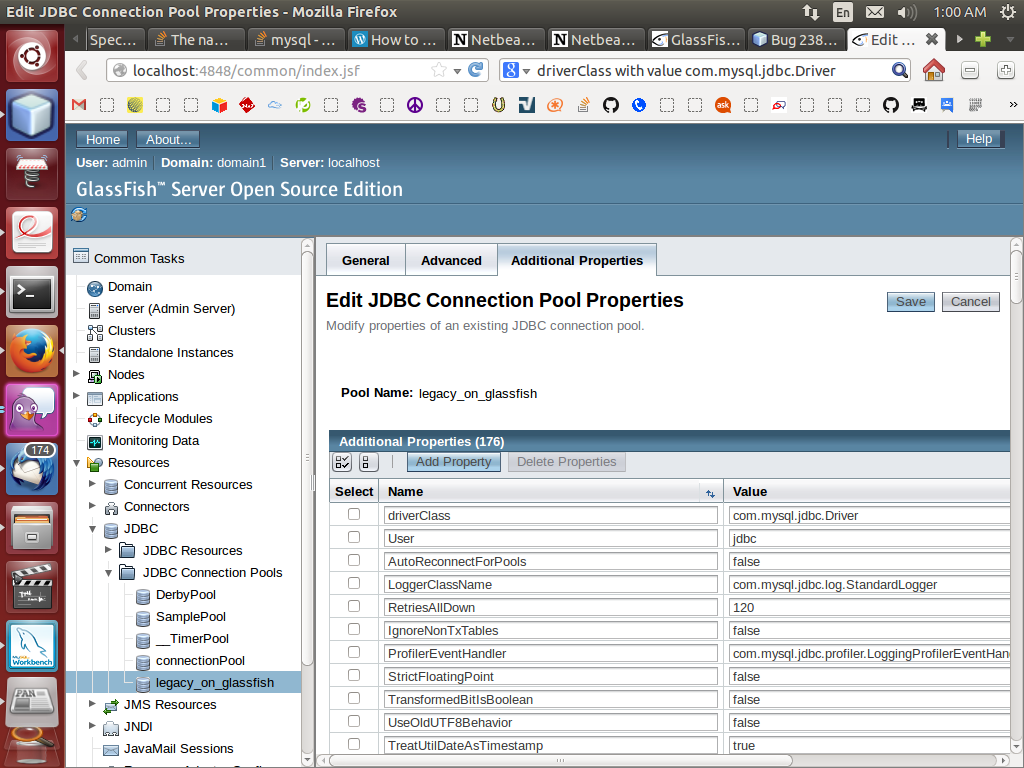
Task: Open Pidgin messenger from the dock
Action: (x=31, y=409)
